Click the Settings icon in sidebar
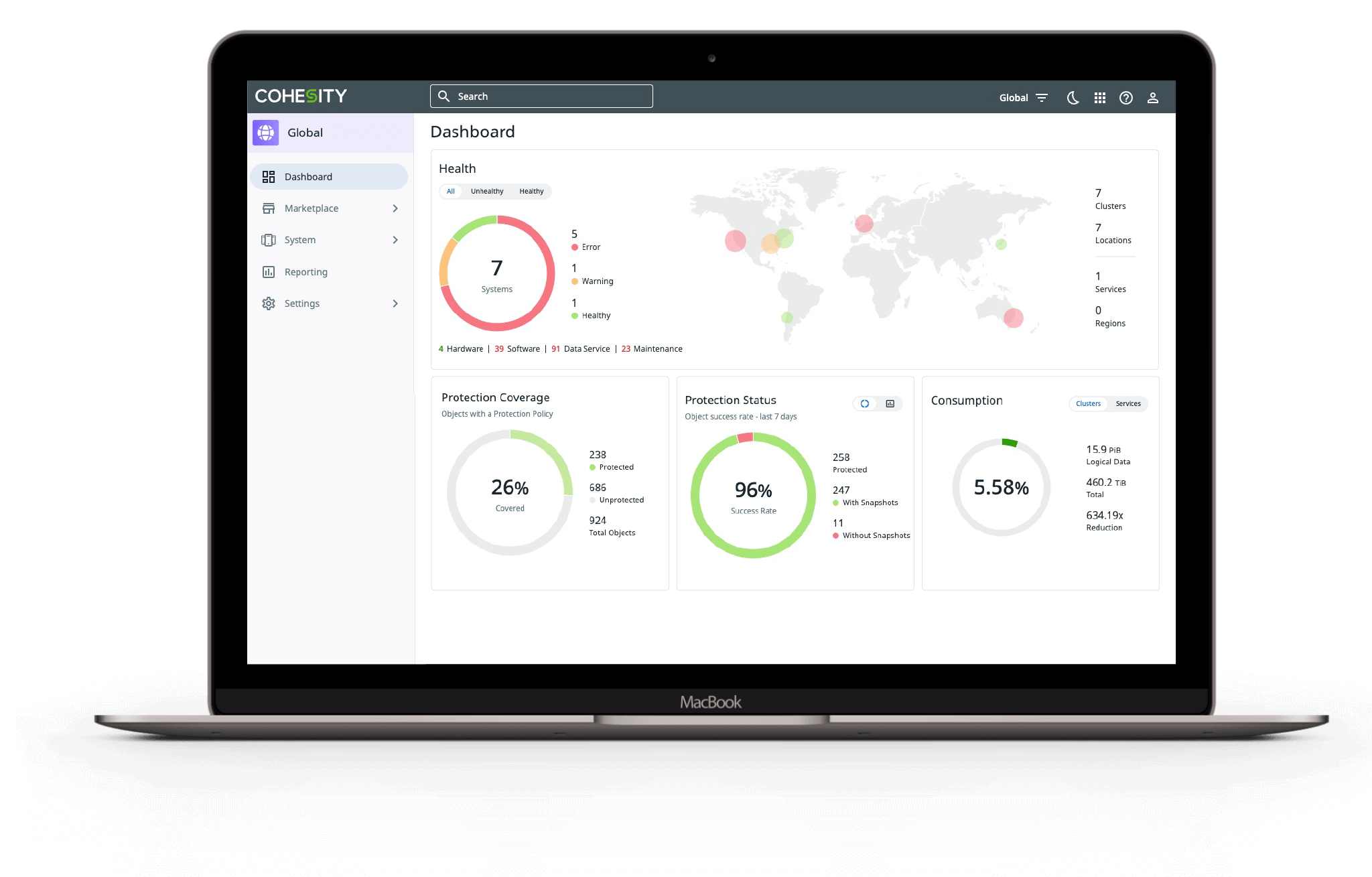This screenshot has width=1372, height=877. [267, 303]
